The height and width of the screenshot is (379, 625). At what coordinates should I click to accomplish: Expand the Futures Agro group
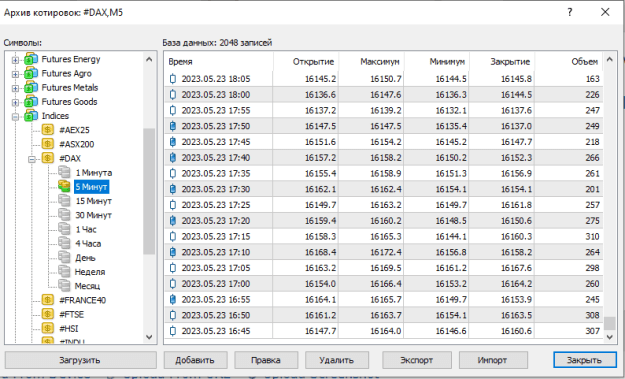(x=15, y=75)
